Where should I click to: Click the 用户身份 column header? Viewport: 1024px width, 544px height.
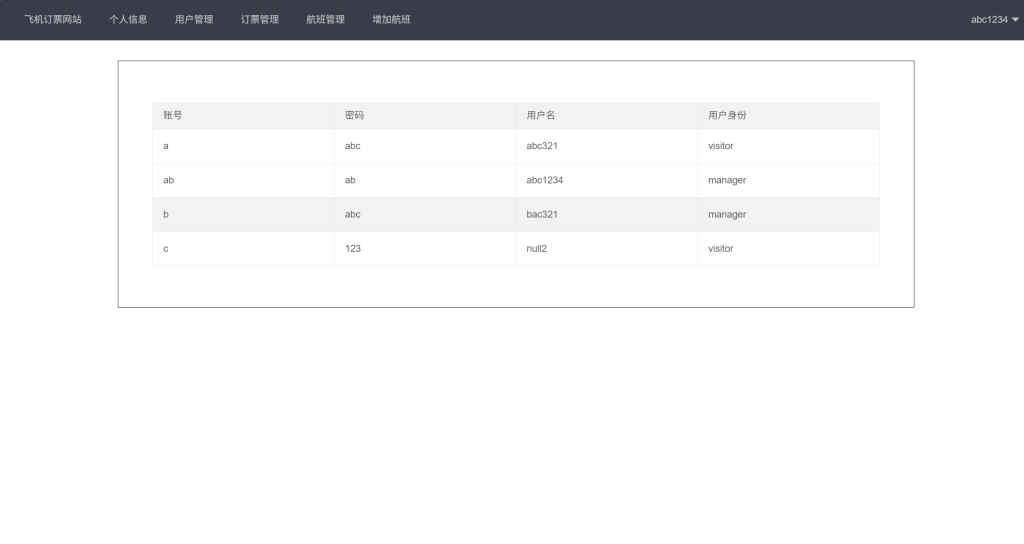point(788,115)
